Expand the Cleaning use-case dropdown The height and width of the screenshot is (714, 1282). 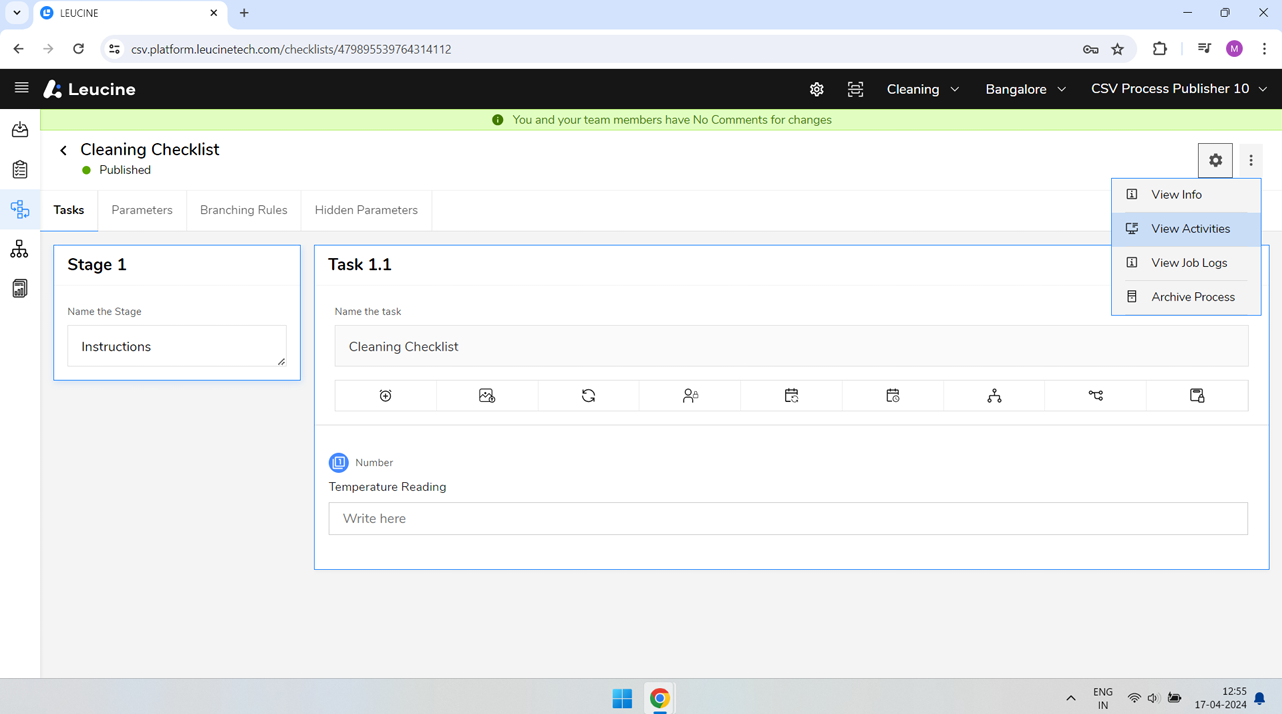point(921,89)
